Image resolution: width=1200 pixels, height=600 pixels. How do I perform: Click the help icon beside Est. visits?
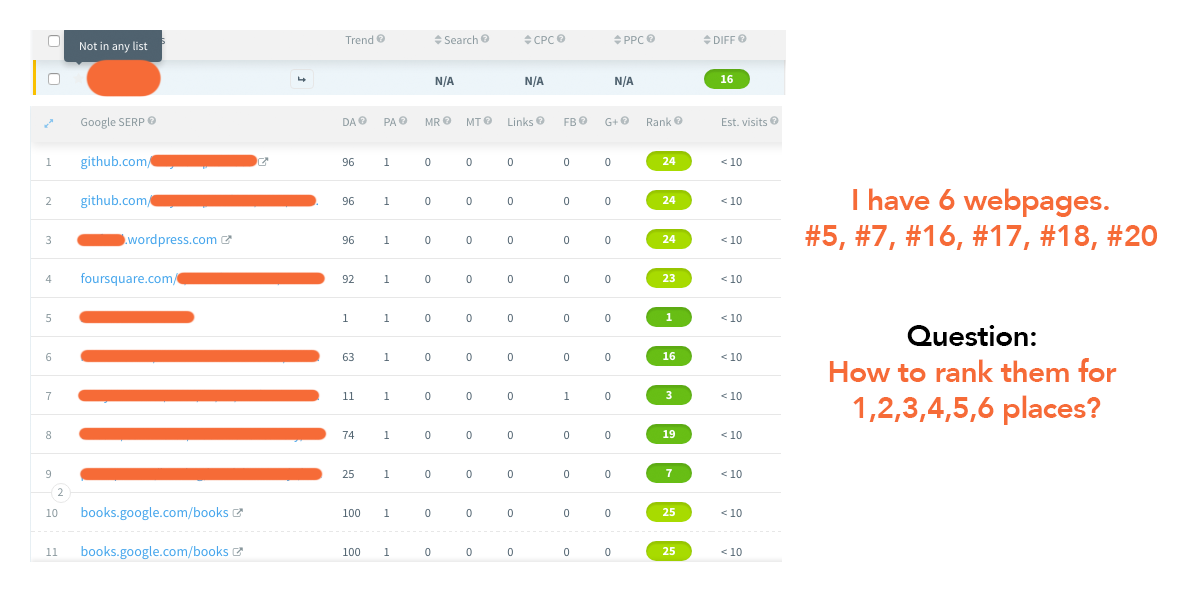click(773, 121)
